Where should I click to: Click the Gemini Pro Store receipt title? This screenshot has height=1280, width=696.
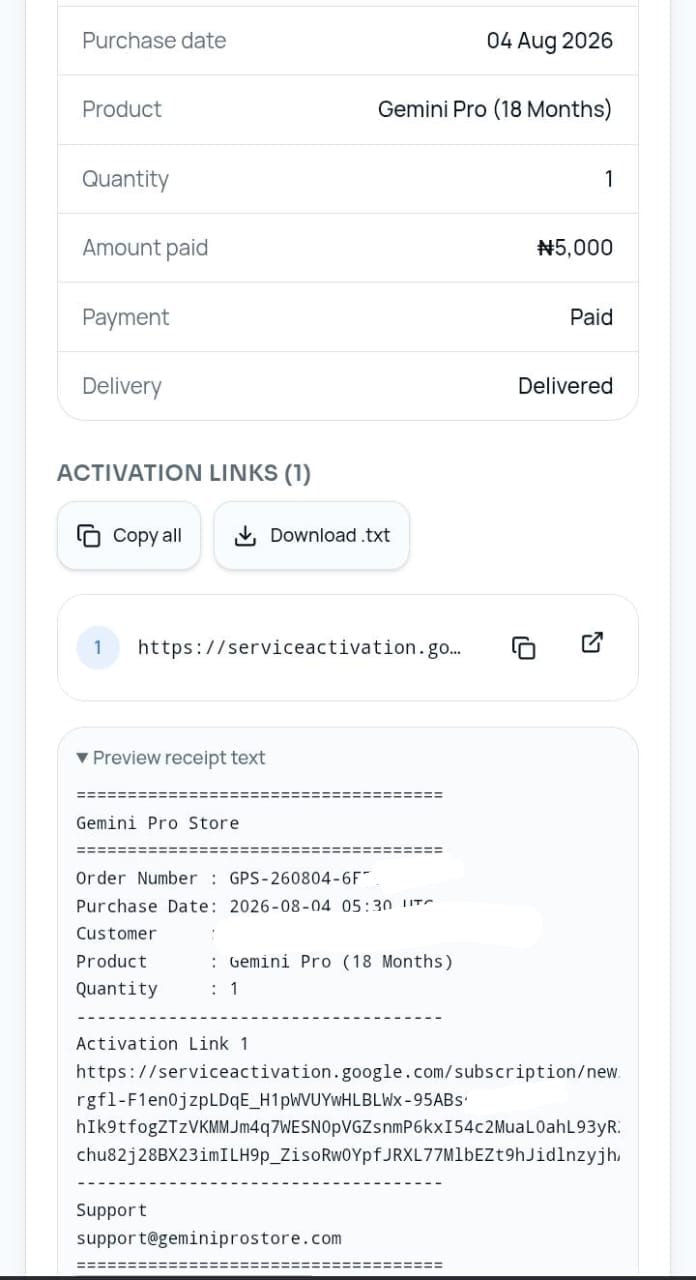point(158,823)
